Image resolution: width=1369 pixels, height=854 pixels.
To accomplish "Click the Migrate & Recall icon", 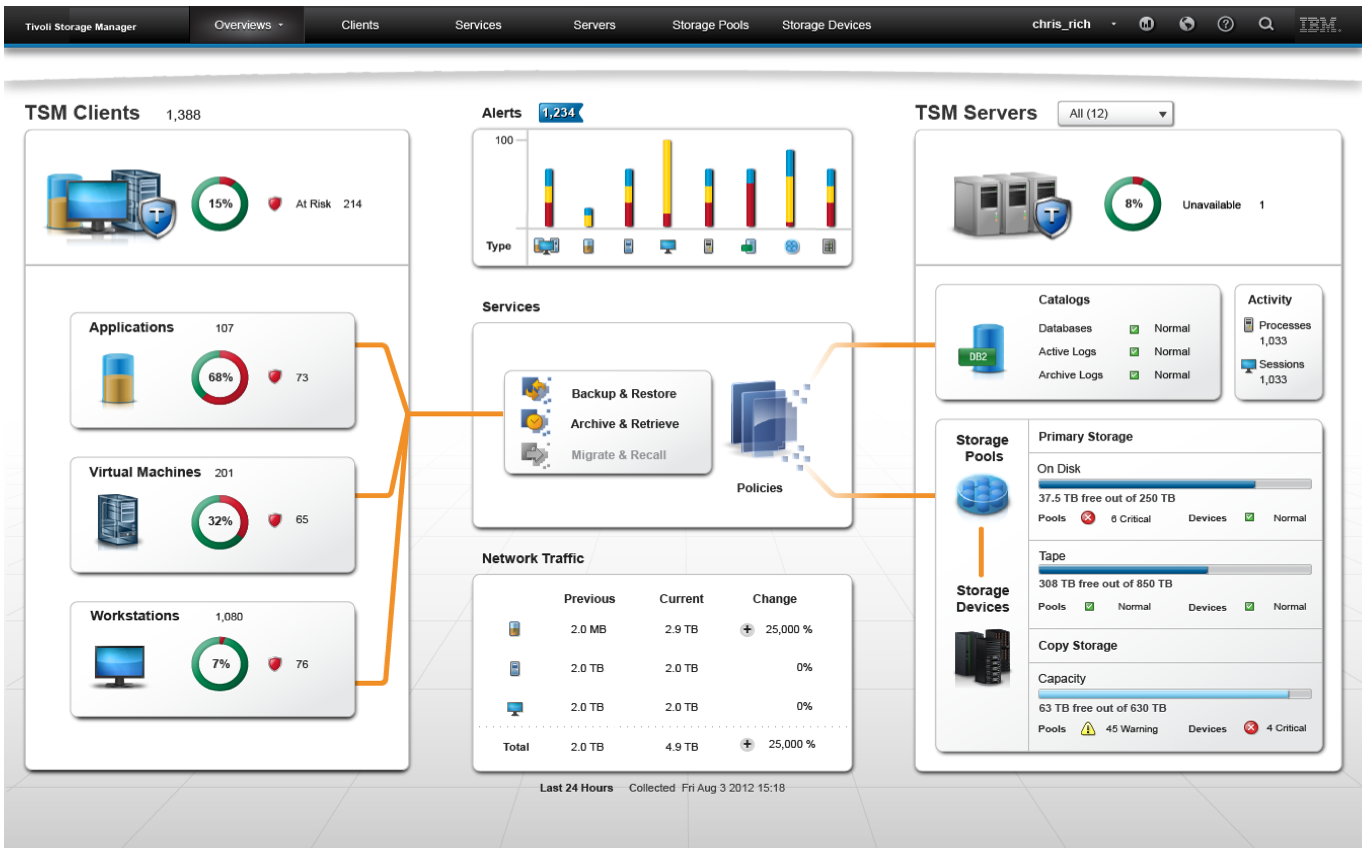I will point(537,454).
